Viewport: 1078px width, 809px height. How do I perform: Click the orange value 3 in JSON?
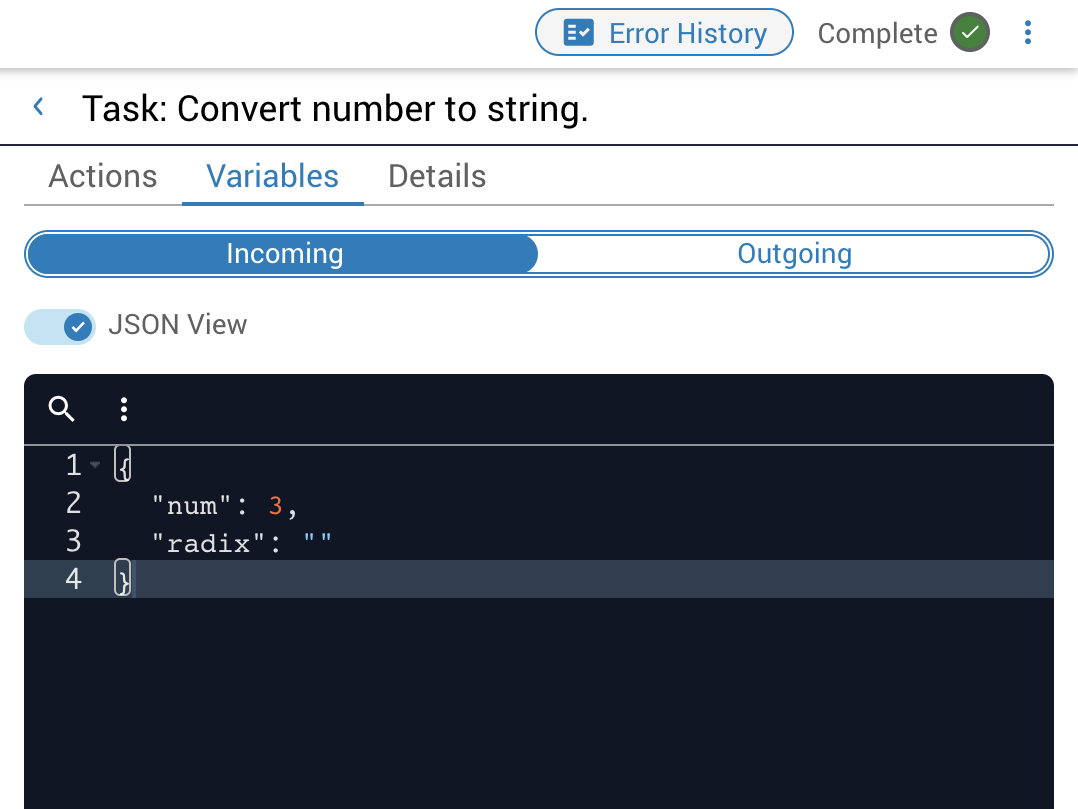[x=276, y=506]
